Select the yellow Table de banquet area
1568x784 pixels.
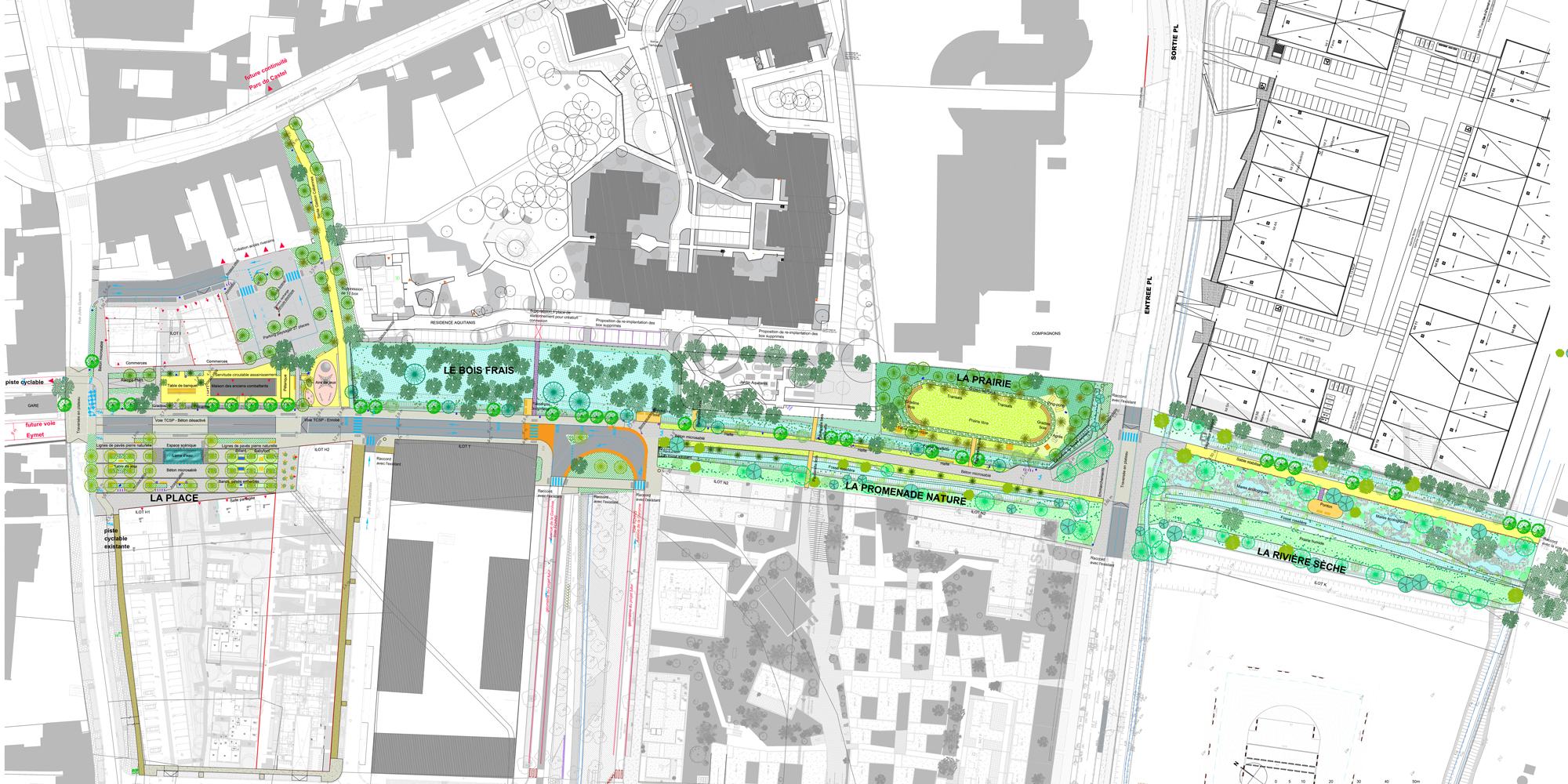[x=183, y=386]
